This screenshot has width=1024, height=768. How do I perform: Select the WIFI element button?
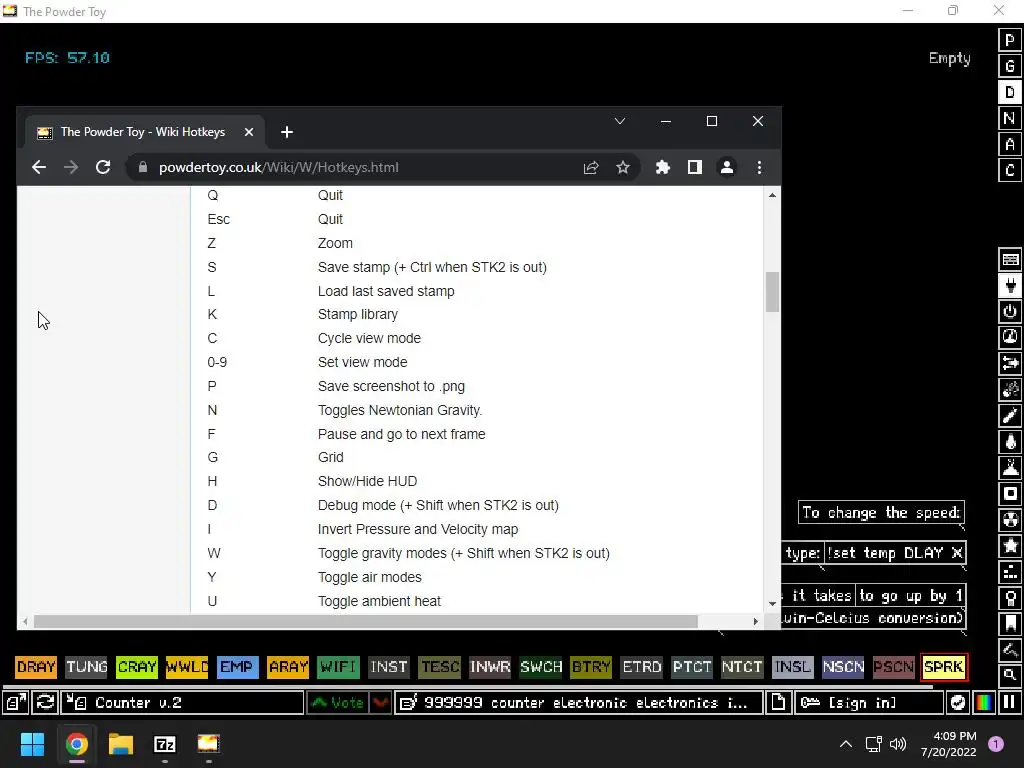click(x=338, y=667)
